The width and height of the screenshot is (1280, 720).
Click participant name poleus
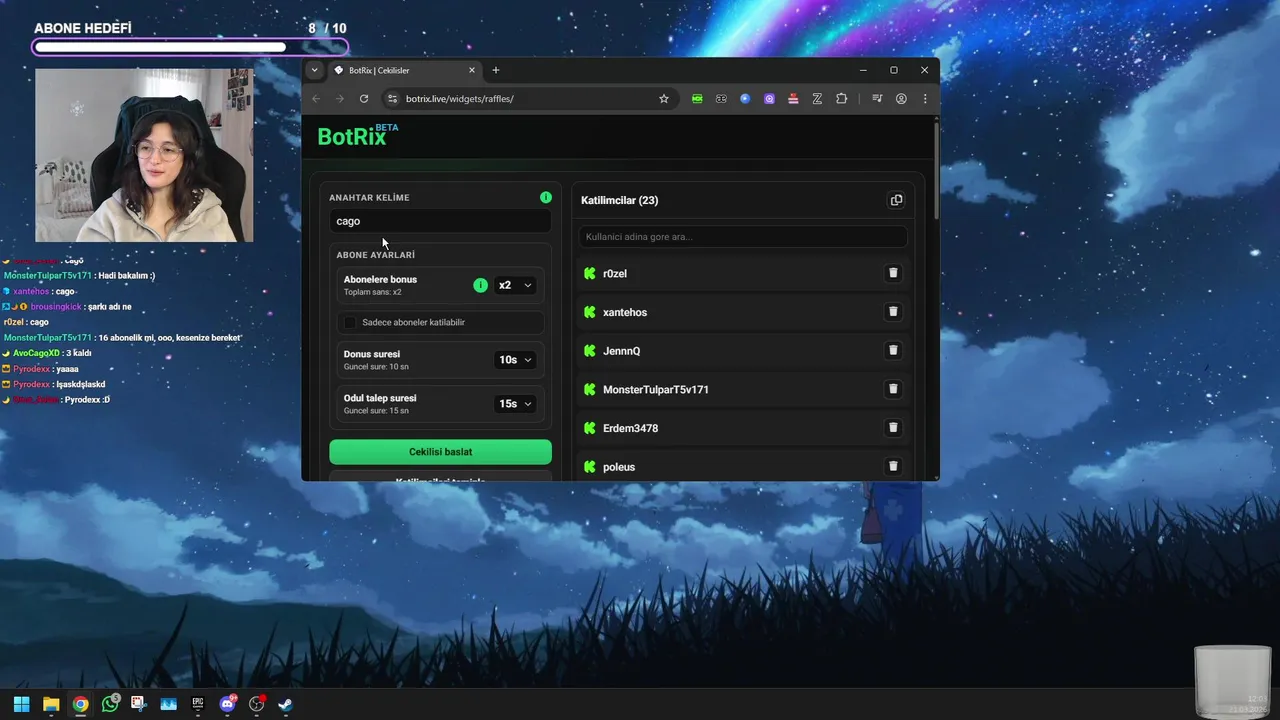click(619, 467)
